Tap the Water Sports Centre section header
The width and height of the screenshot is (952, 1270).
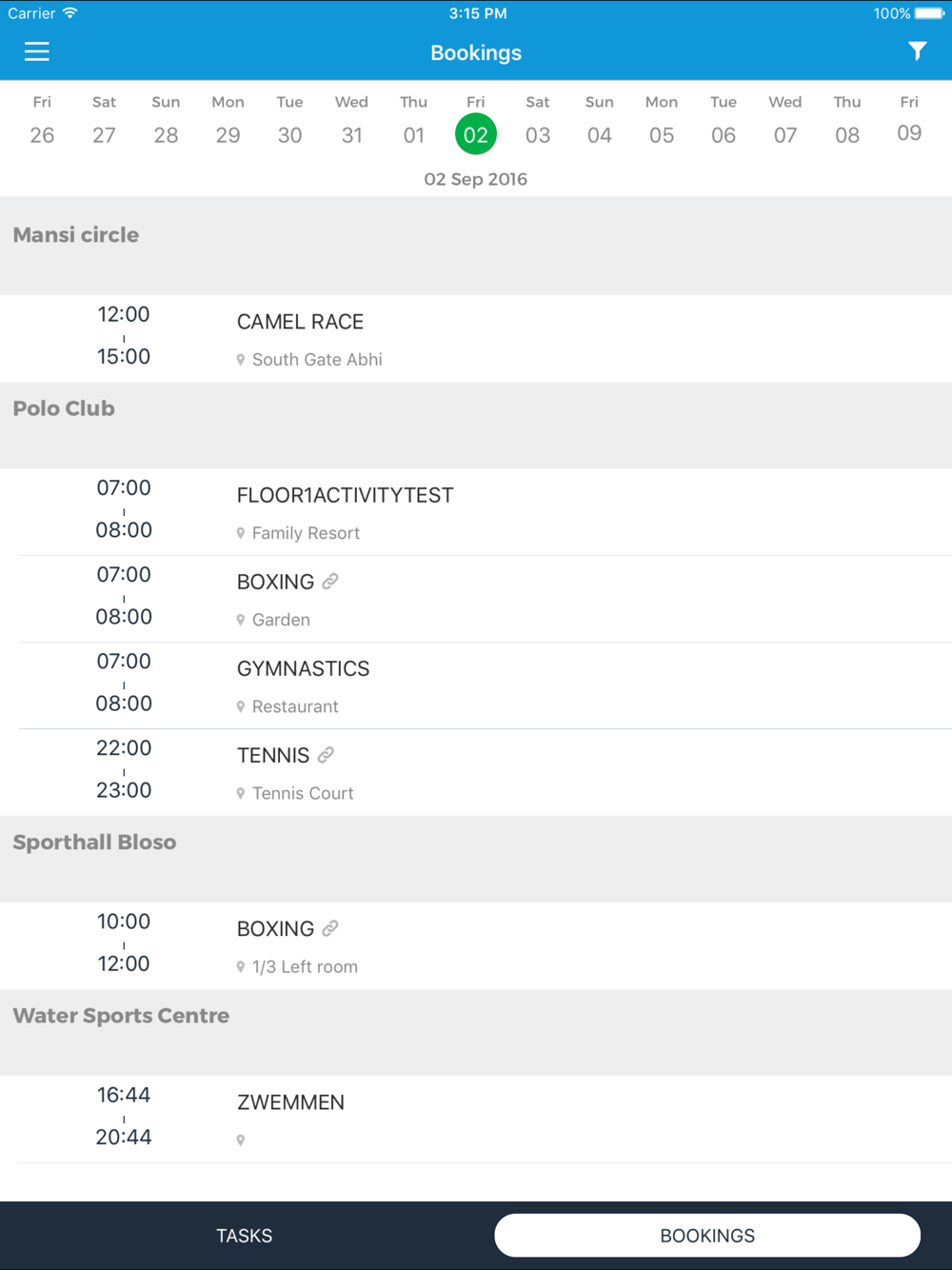pos(476,1033)
